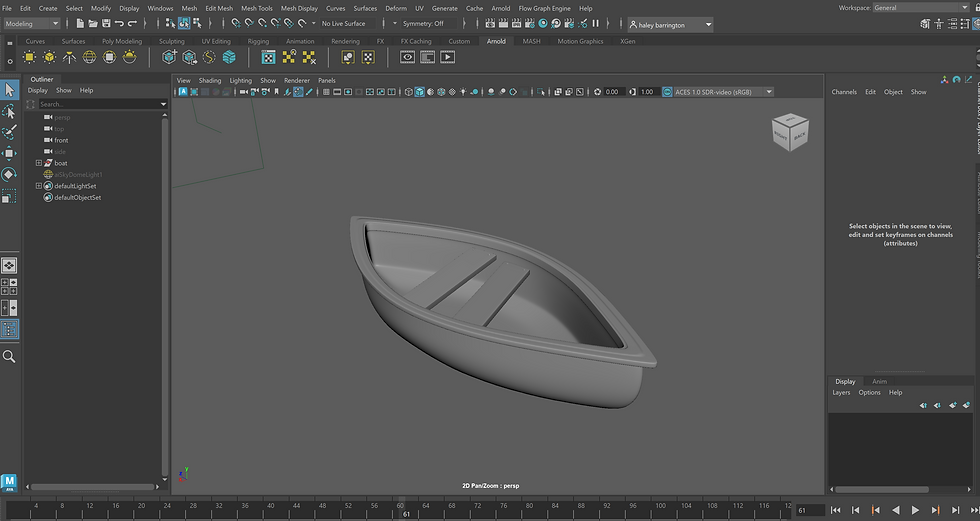The width and height of the screenshot is (980, 521).
Task: Toggle Outliner layout button in left sidebar
Action: click(9, 329)
